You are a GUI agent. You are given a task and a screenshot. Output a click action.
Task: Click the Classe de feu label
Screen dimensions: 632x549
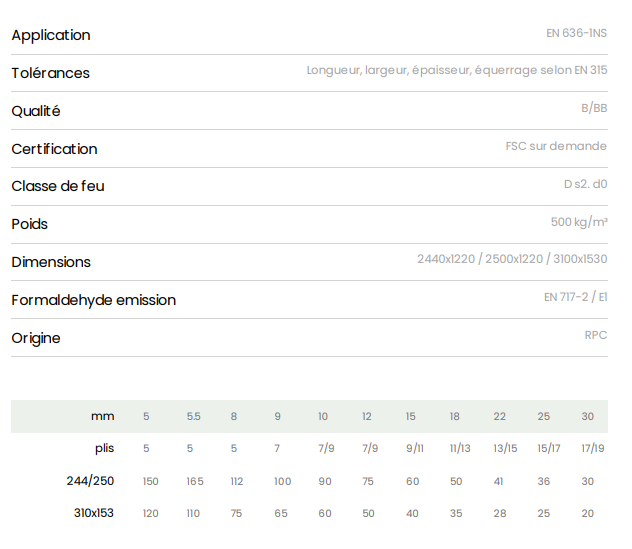pos(58,186)
